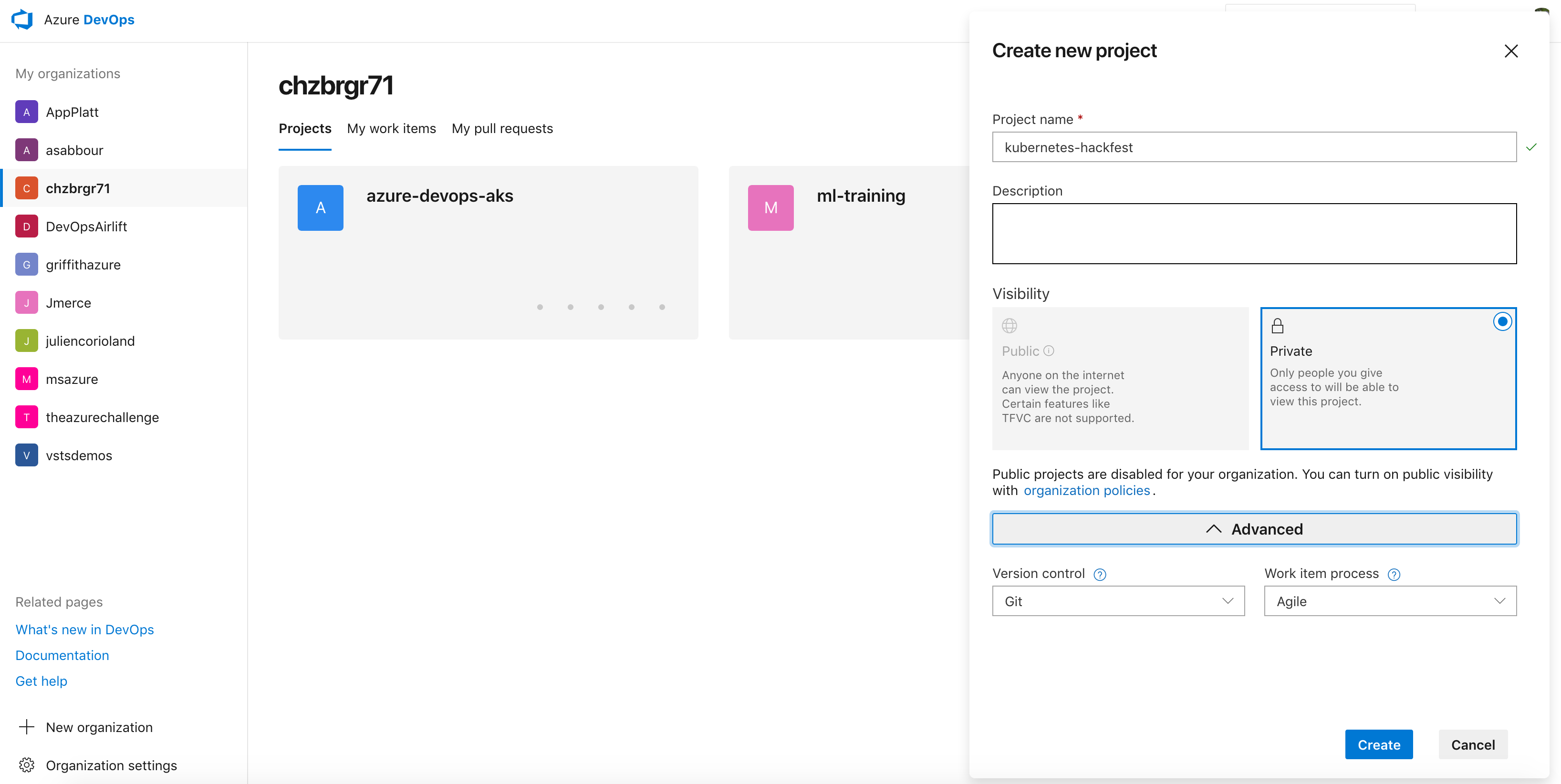Select the vstsdemos organization name

pos(79,455)
